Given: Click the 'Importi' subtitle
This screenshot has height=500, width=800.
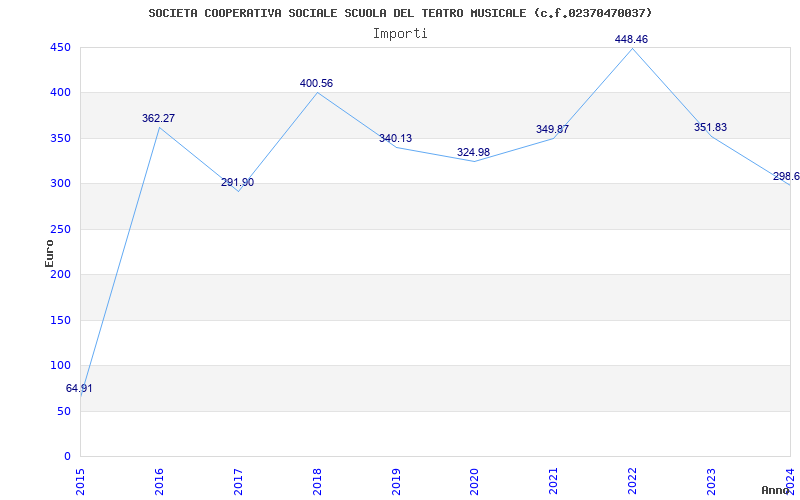Looking at the screenshot, I should pyautogui.click(x=400, y=34).
